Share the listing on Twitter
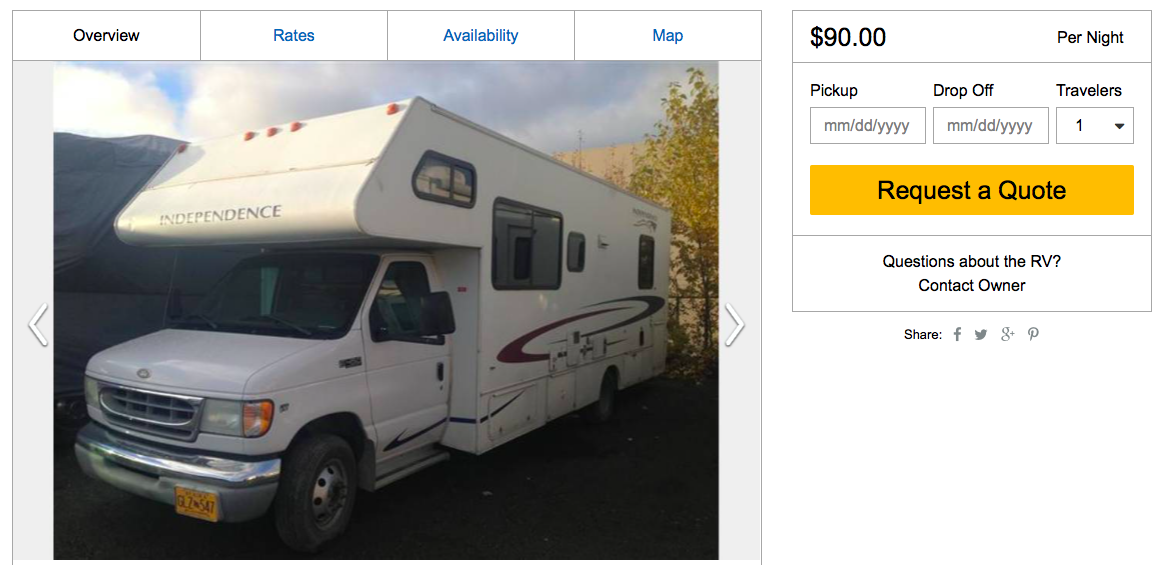Image resolution: width=1176 pixels, height=565 pixels. (x=981, y=335)
